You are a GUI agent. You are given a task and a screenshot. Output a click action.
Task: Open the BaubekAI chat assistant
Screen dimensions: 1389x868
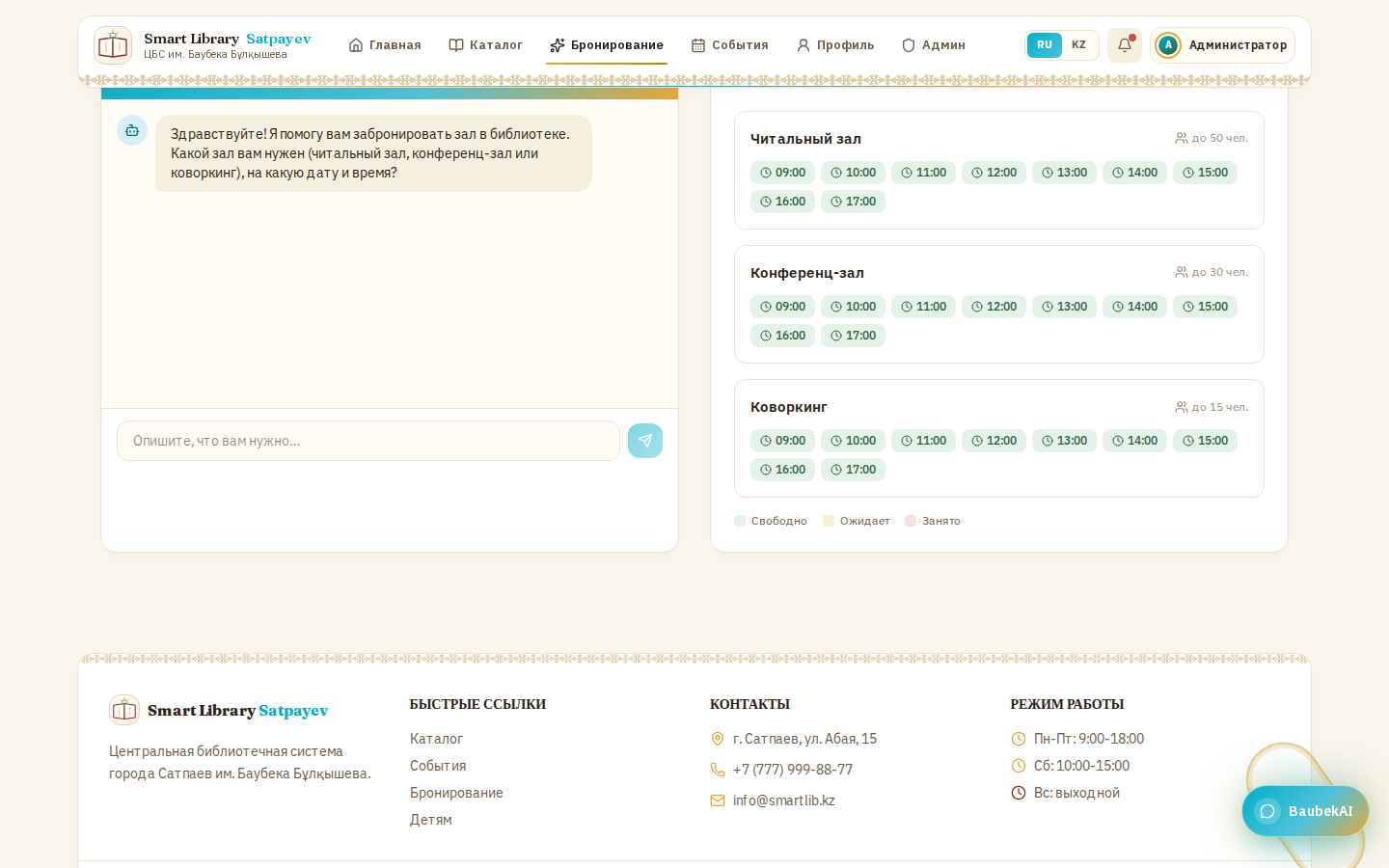point(1305,811)
